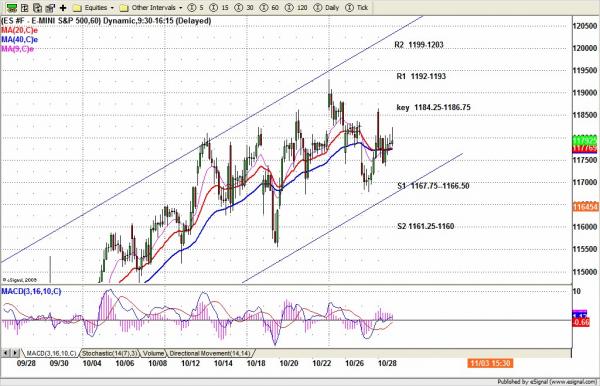
Task: Open the MACD(3,16,10,C) tab
Action: [51, 353]
